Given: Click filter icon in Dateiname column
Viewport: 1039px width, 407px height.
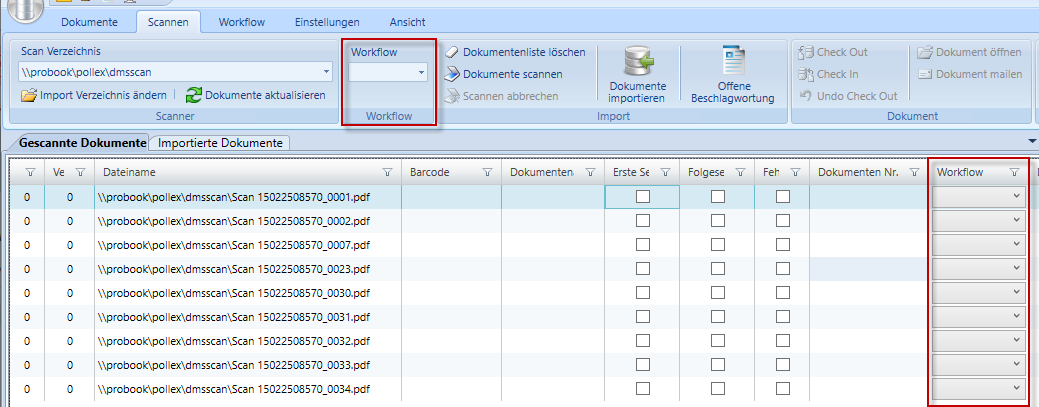Looking at the screenshot, I should point(387,172).
